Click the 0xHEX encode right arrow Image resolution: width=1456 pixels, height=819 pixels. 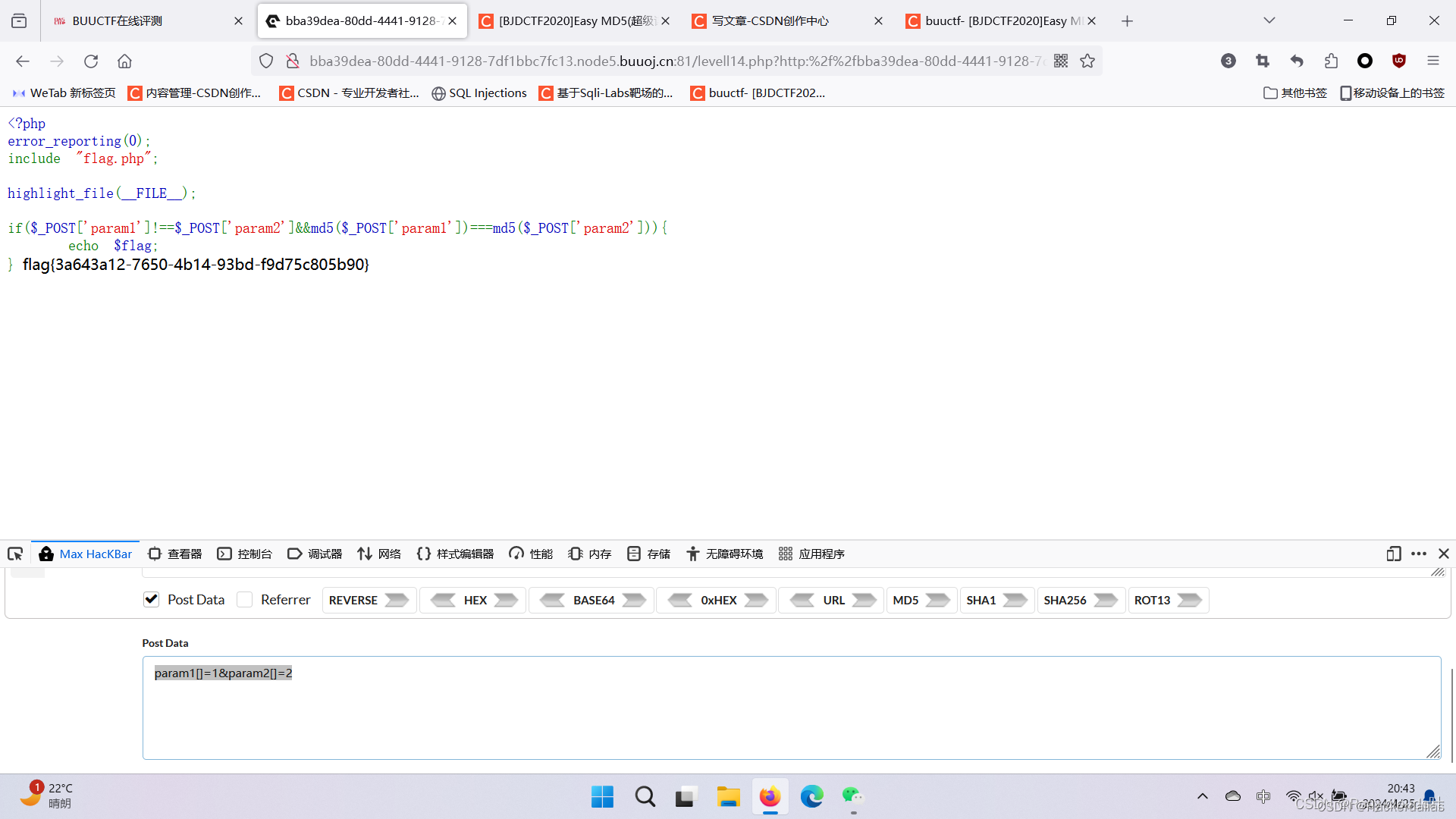(x=756, y=600)
